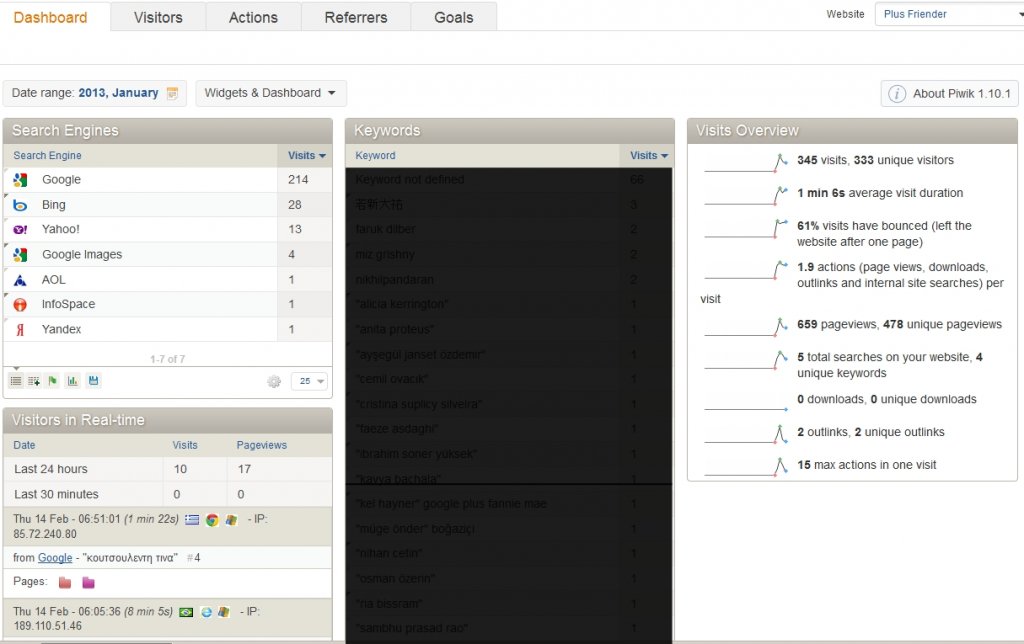Open the Date range 2013, January picker
The width and height of the screenshot is (1024, 644).
coord(95,93)
